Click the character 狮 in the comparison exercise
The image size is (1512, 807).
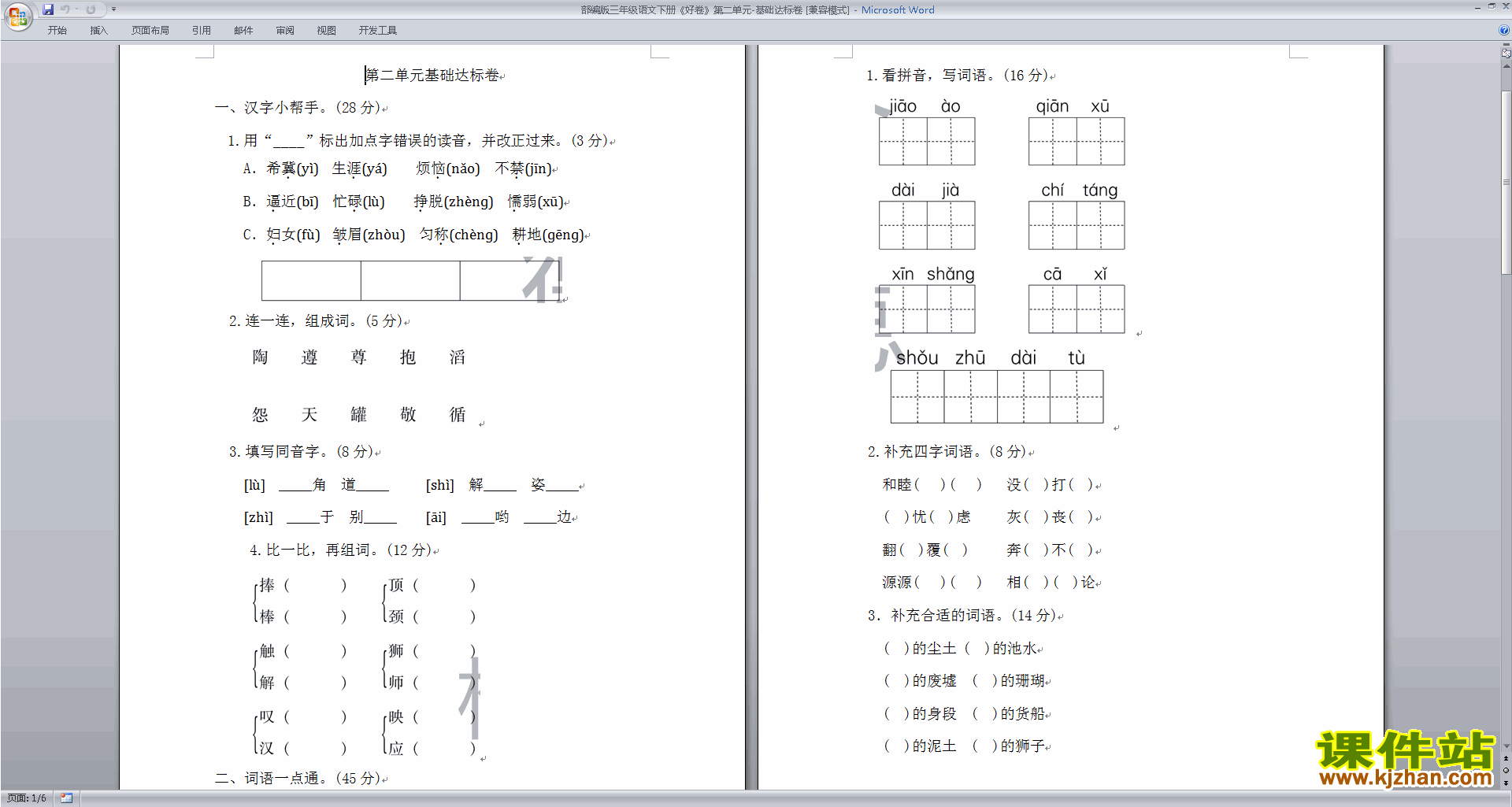[x=396, y=651]
